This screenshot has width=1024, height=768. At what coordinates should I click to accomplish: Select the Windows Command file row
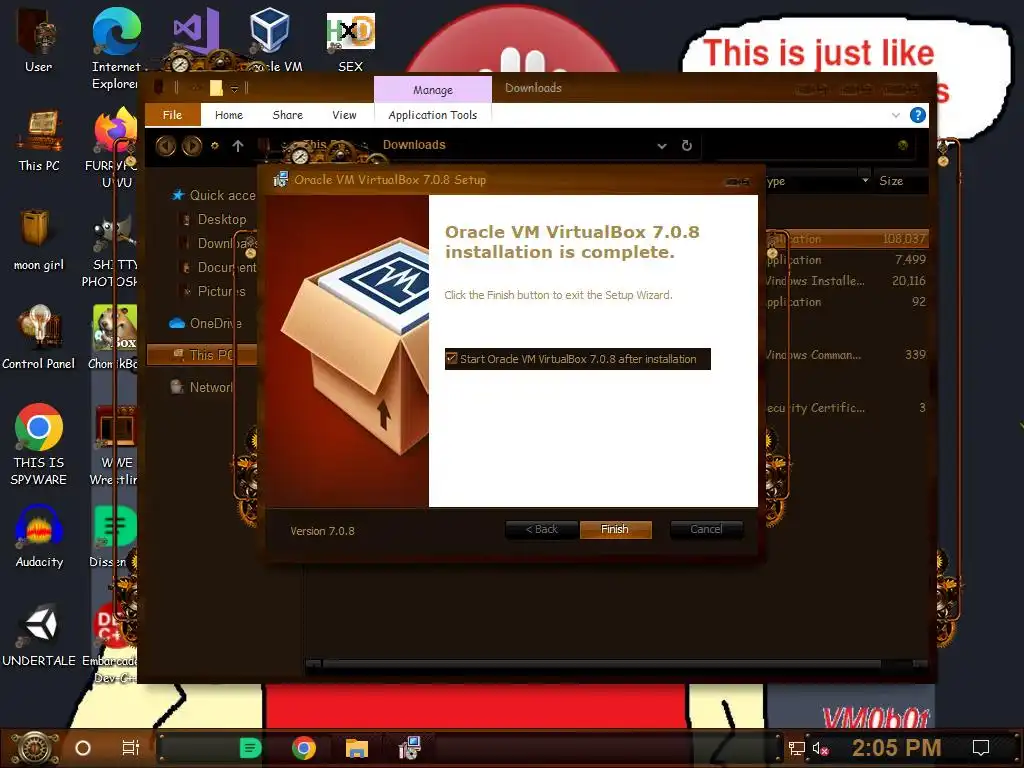tap(847, 355)
